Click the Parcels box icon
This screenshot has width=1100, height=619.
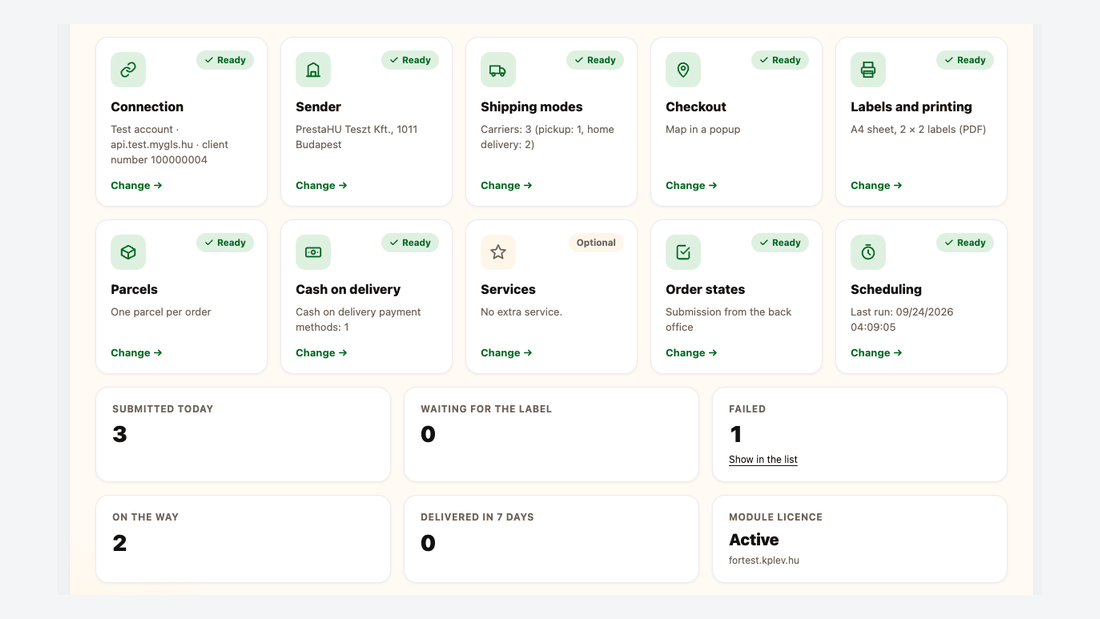[128, 252]
